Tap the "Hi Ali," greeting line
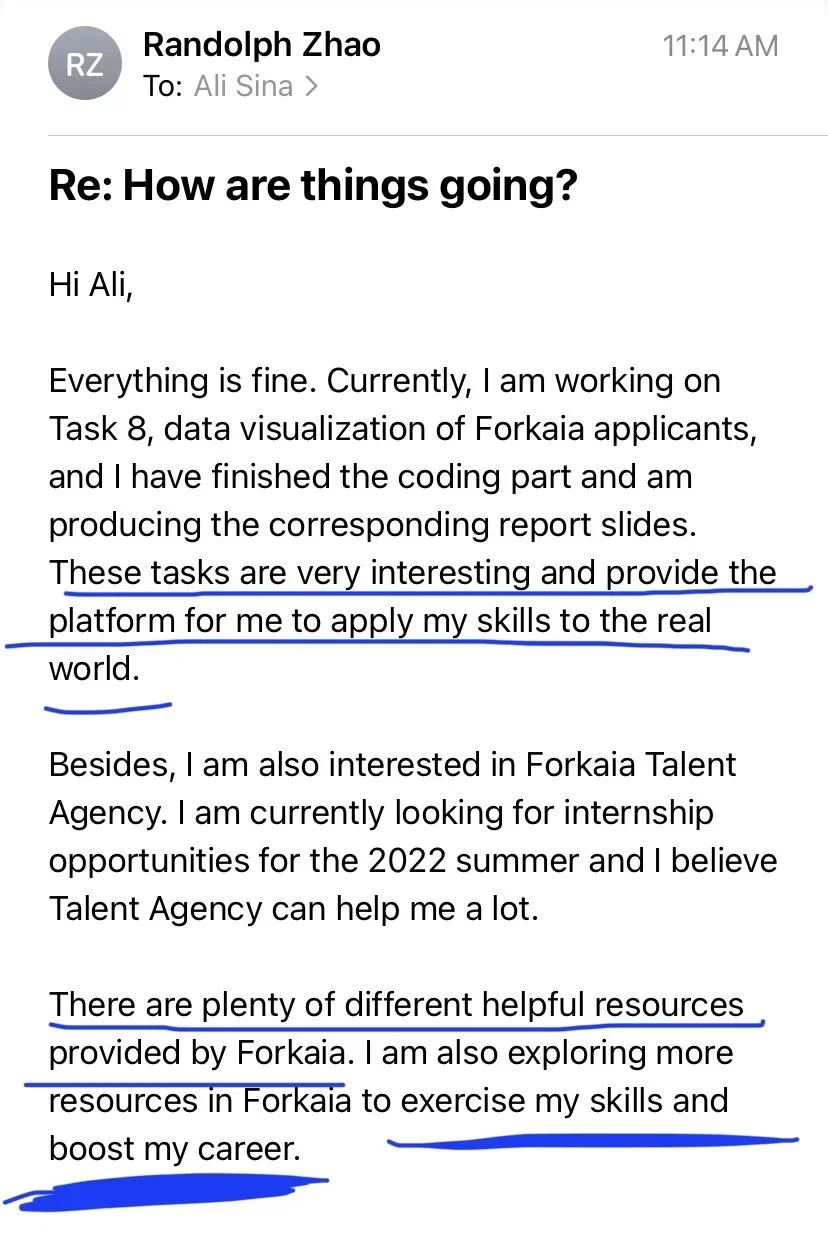The width and height of the screenshot is (828, 1241). [90, 285]
